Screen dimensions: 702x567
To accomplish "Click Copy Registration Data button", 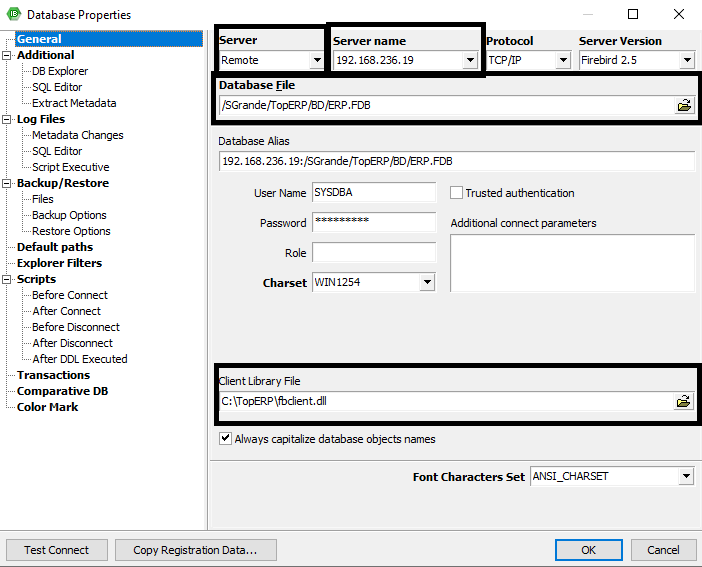I will [x=195, y=550].
